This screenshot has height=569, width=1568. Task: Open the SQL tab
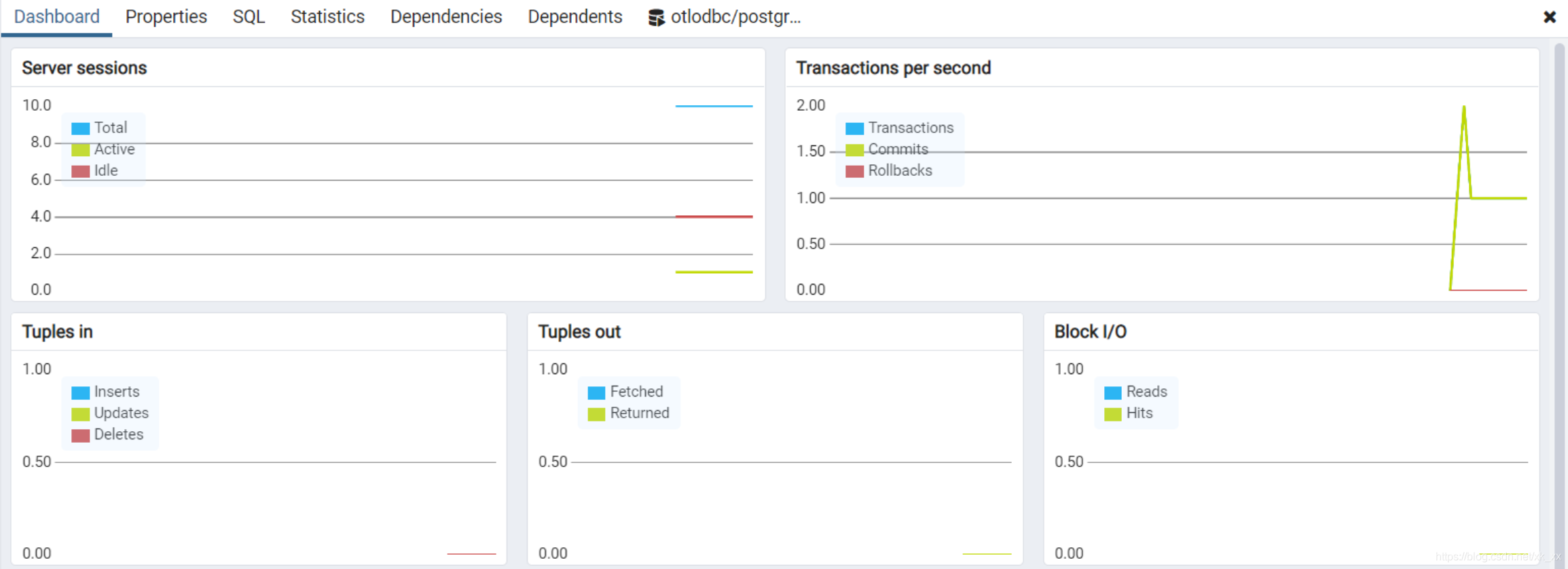pos(249,16)
